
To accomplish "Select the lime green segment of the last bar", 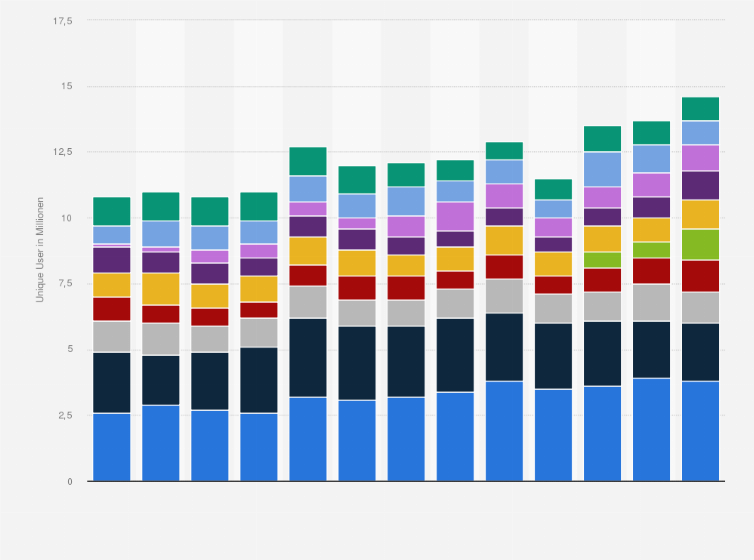I will [701, 245].
